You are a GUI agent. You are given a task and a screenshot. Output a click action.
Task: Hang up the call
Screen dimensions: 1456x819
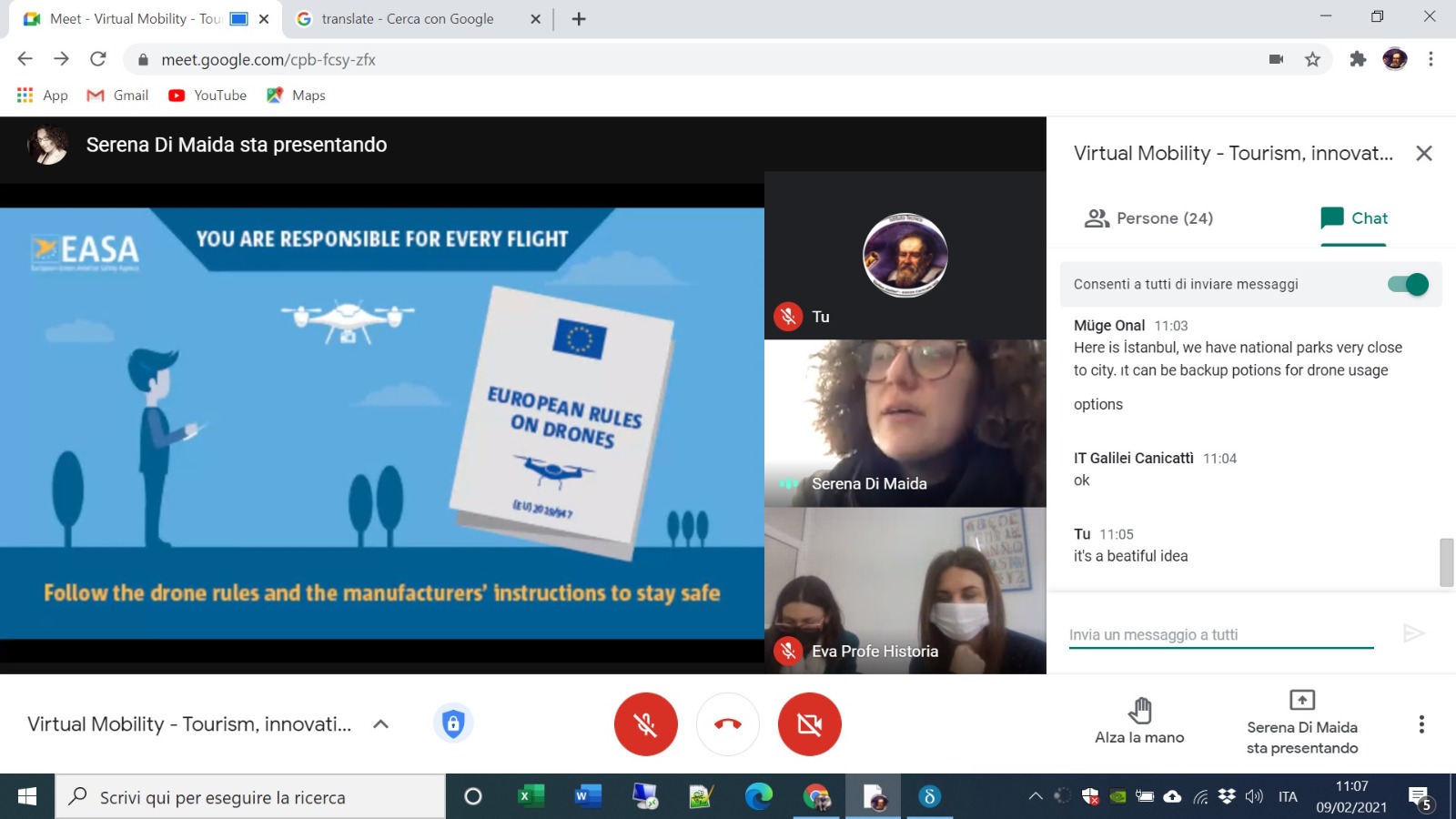pyautogui.click(x=728, y=724)
